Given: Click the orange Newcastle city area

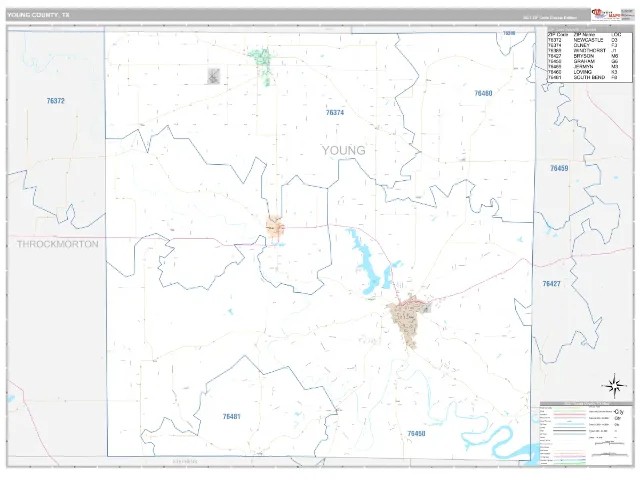Looking at the screenshot, I should point(275,226).
